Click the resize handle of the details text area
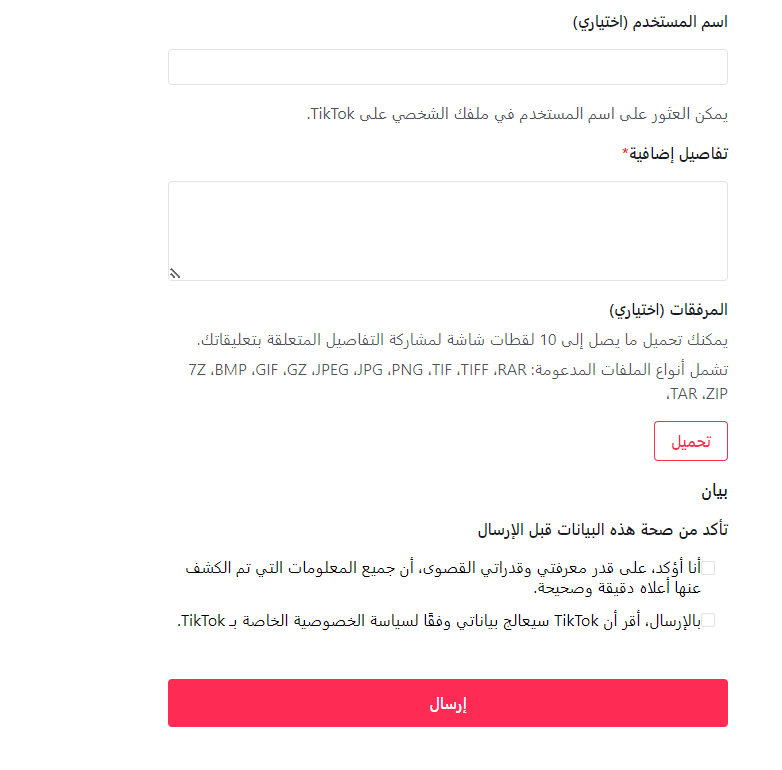 tap(174, 273)
